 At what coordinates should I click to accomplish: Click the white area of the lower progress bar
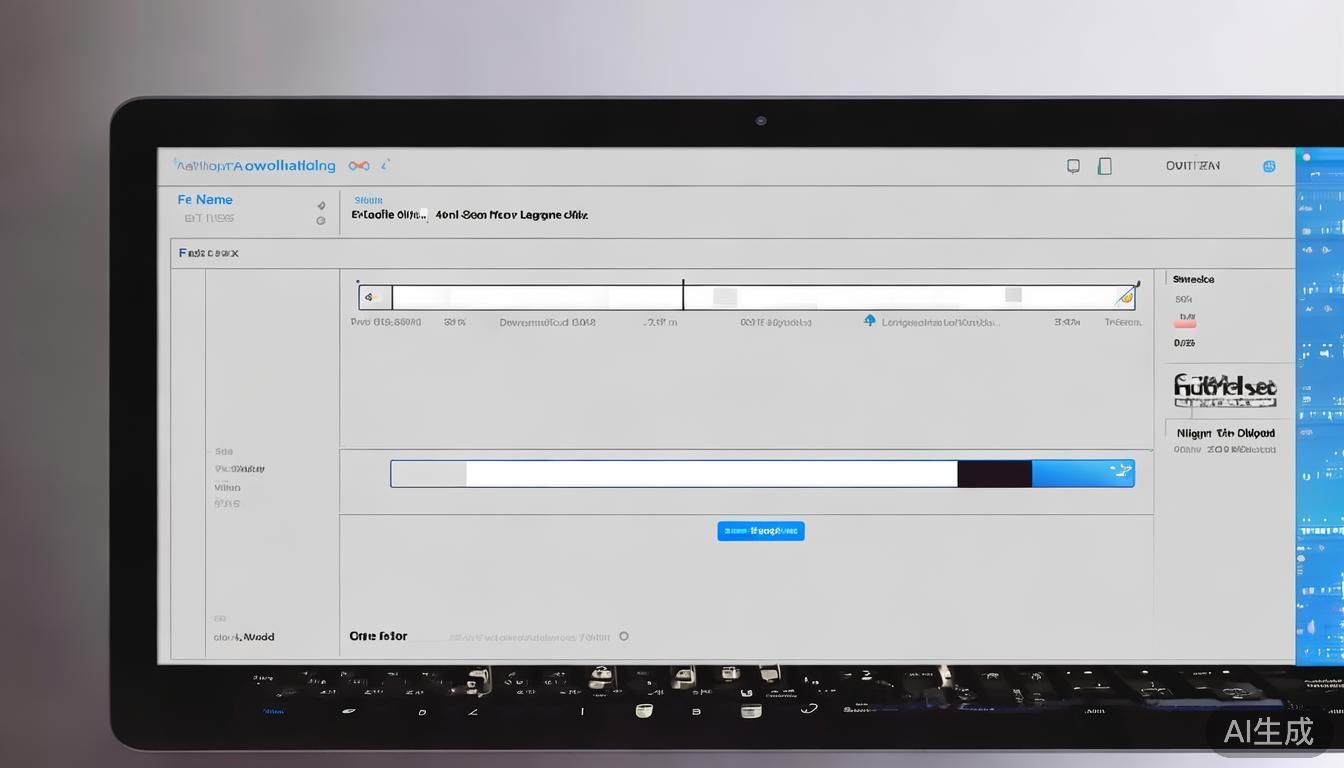[710, 474]
